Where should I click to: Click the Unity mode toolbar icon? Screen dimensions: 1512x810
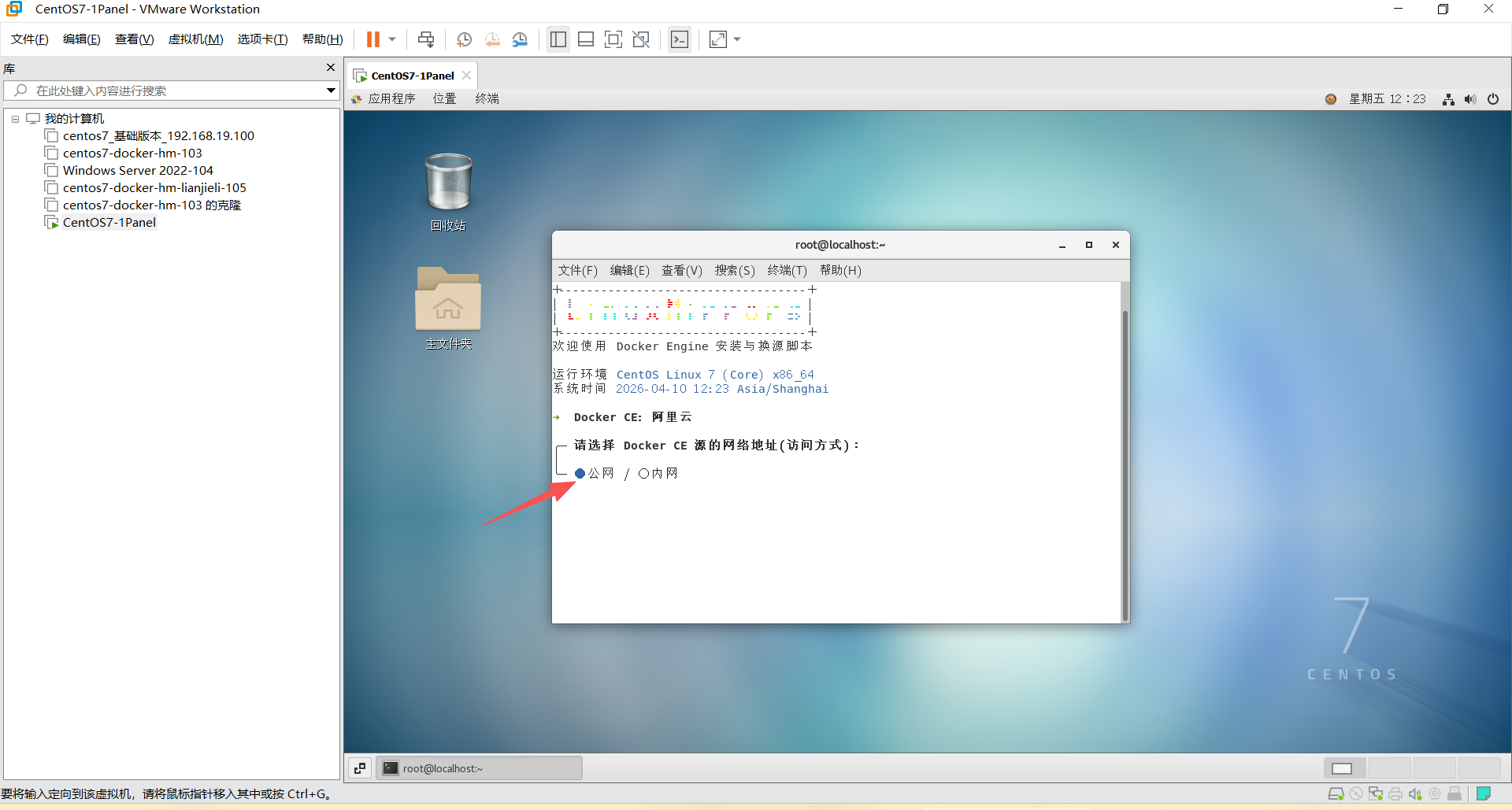pyautogui.click(x=641, y=39)
